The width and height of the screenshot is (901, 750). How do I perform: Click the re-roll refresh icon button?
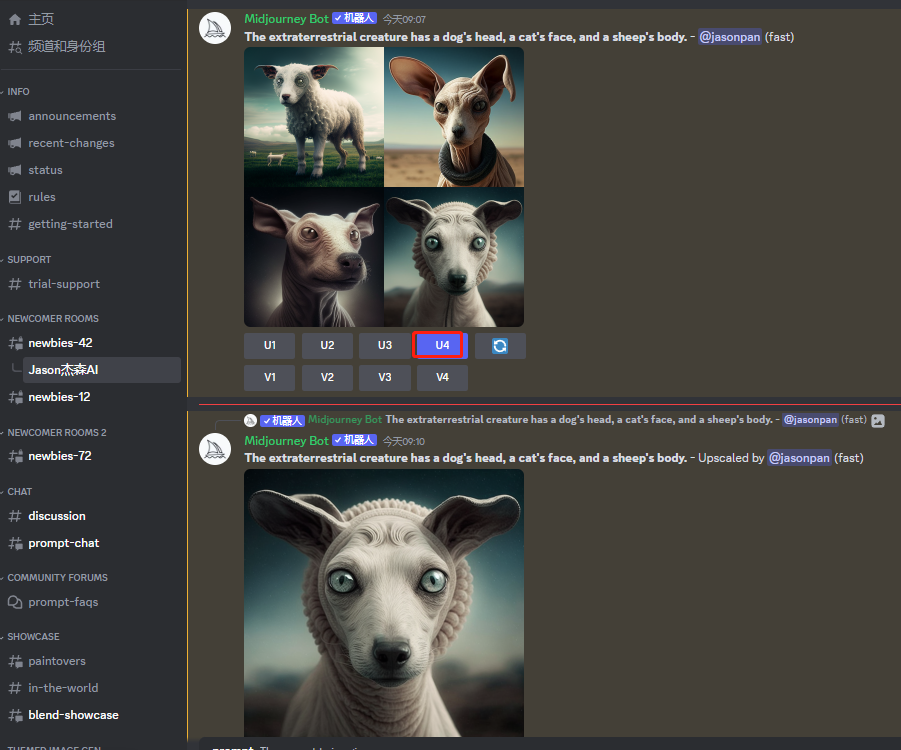pos(500,346)
